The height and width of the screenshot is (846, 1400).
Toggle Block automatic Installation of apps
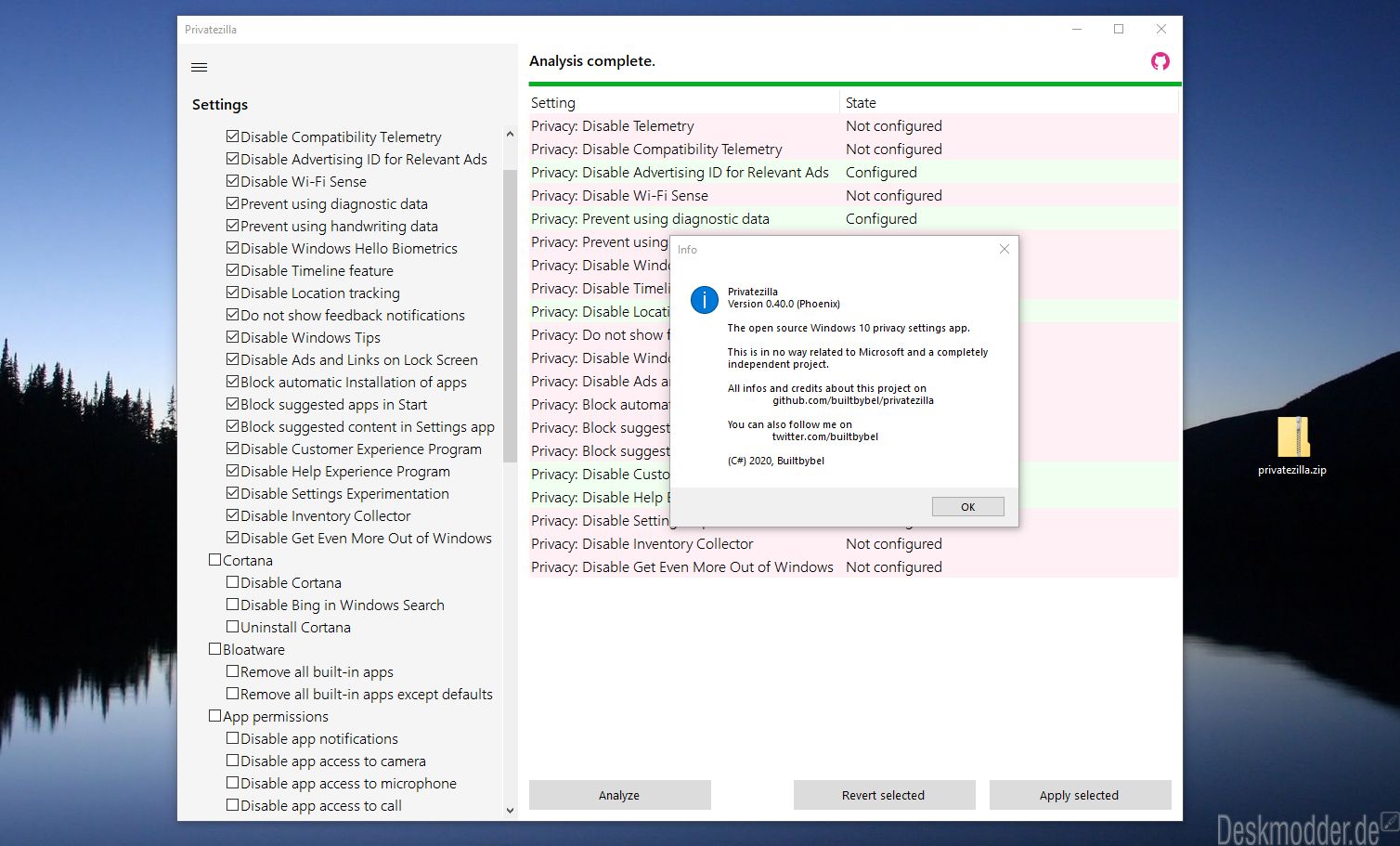pyautogui.click(x=233, y=382)
